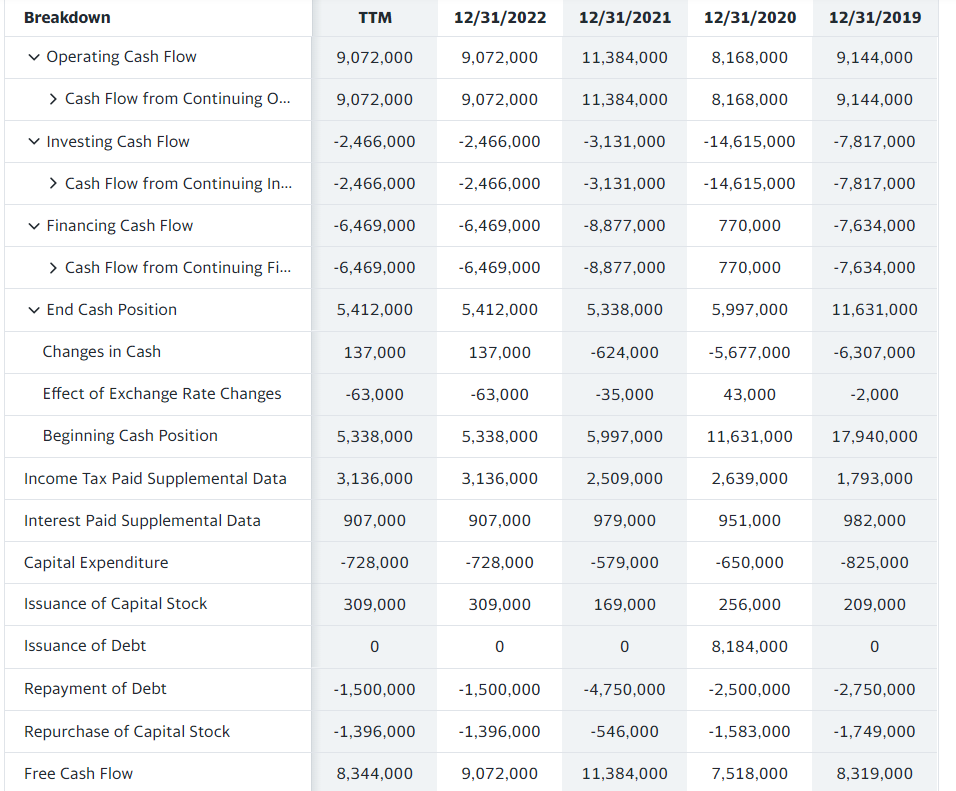Click Capital Expenditure 2020 value -650,000
This screenshot has width=956, height=791.
pyautogui.click(x=750, y=564)
